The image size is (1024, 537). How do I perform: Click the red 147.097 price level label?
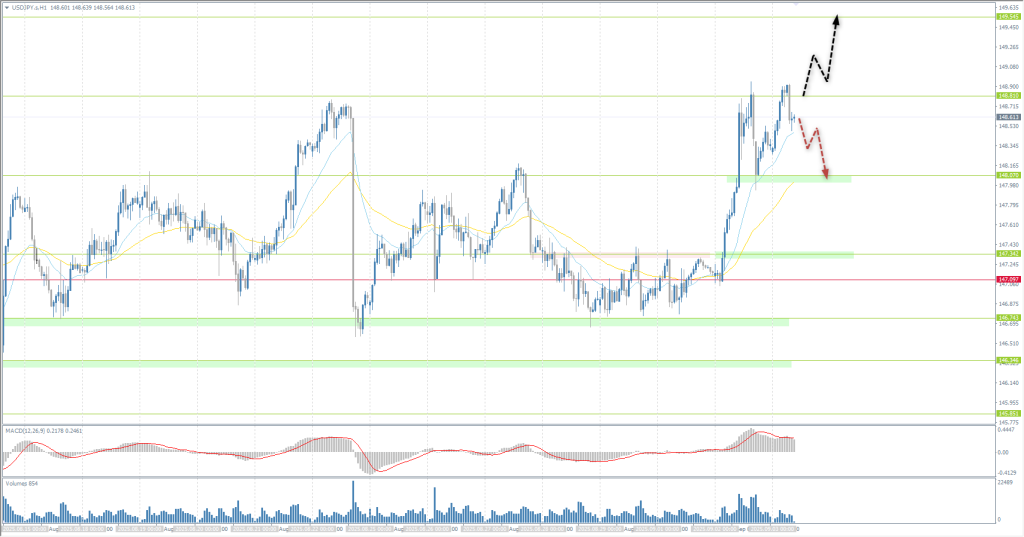1007,279
